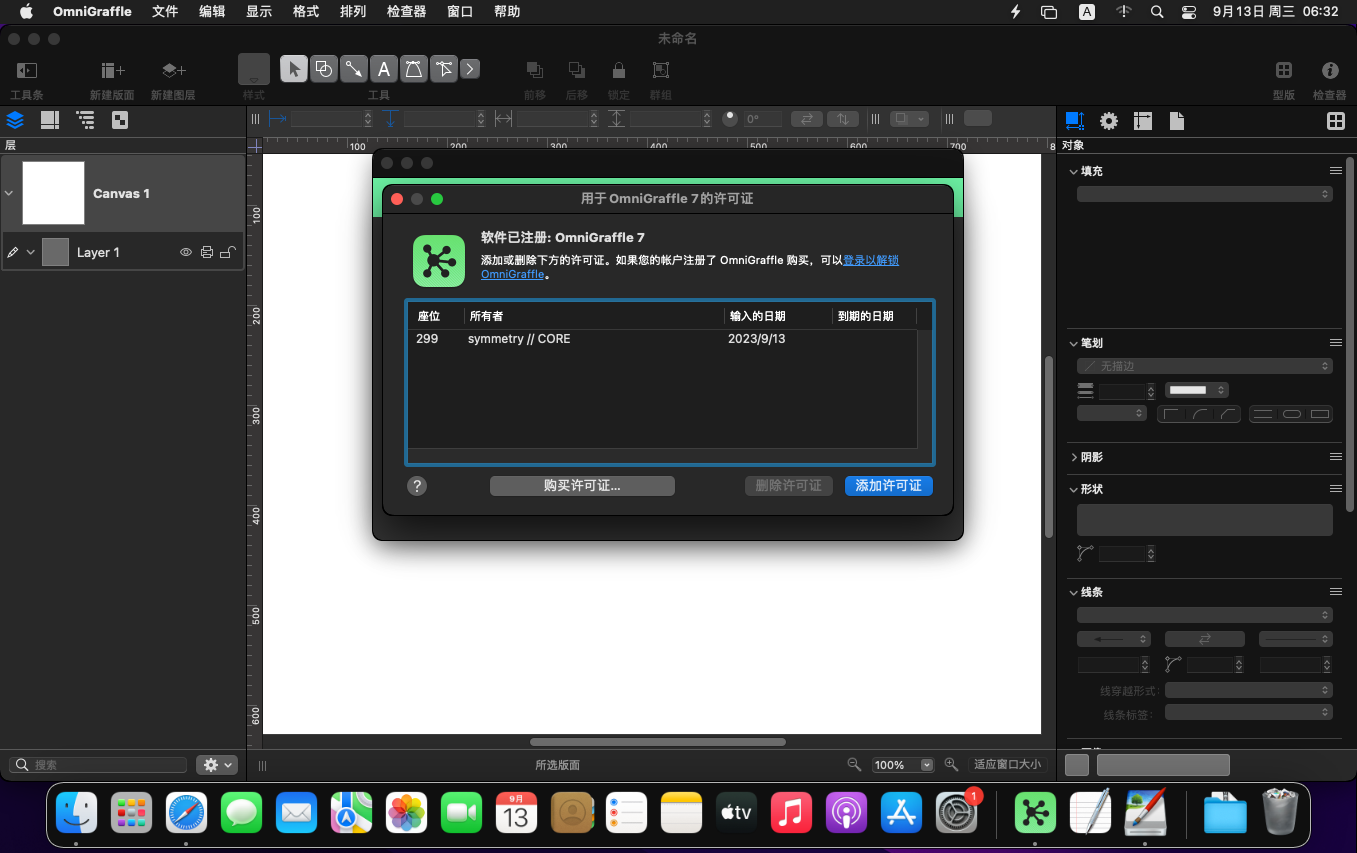This screenshot has width=1357, height=853.
Task: Open the 文件 menu
Action: (165, 12)
